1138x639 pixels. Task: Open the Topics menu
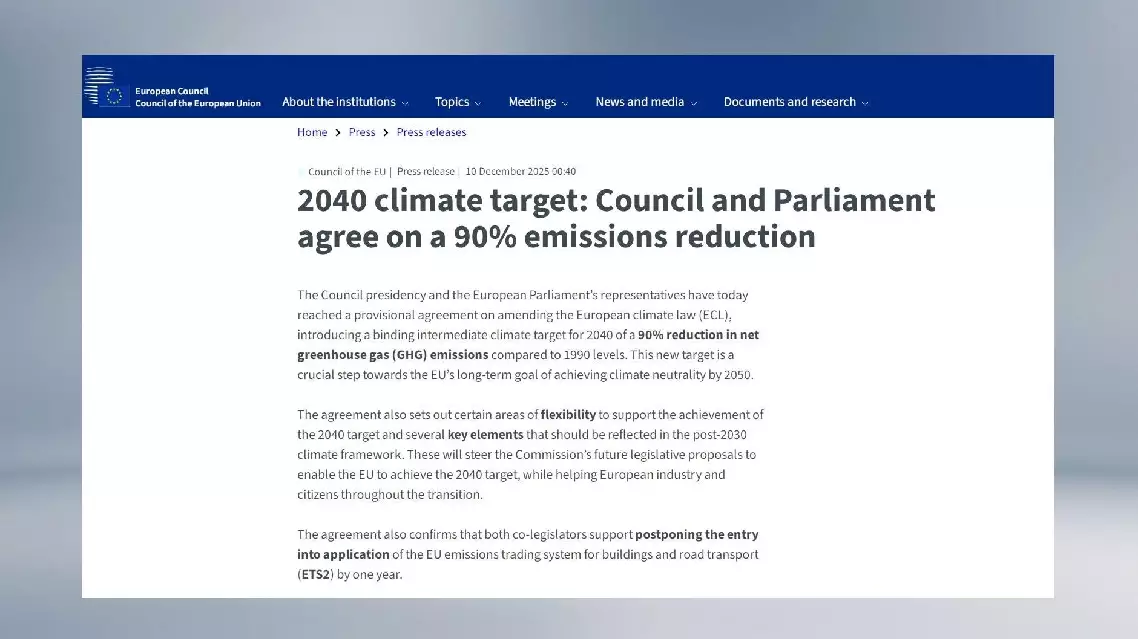pyautogui.click(x=451, y=102)
